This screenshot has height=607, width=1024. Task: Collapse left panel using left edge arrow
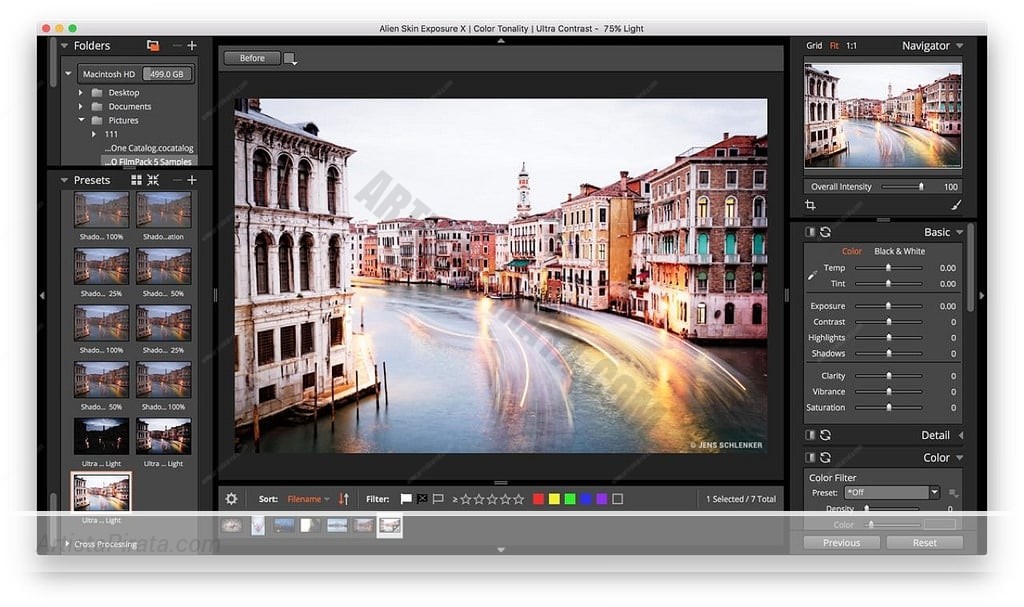[42, 295]
